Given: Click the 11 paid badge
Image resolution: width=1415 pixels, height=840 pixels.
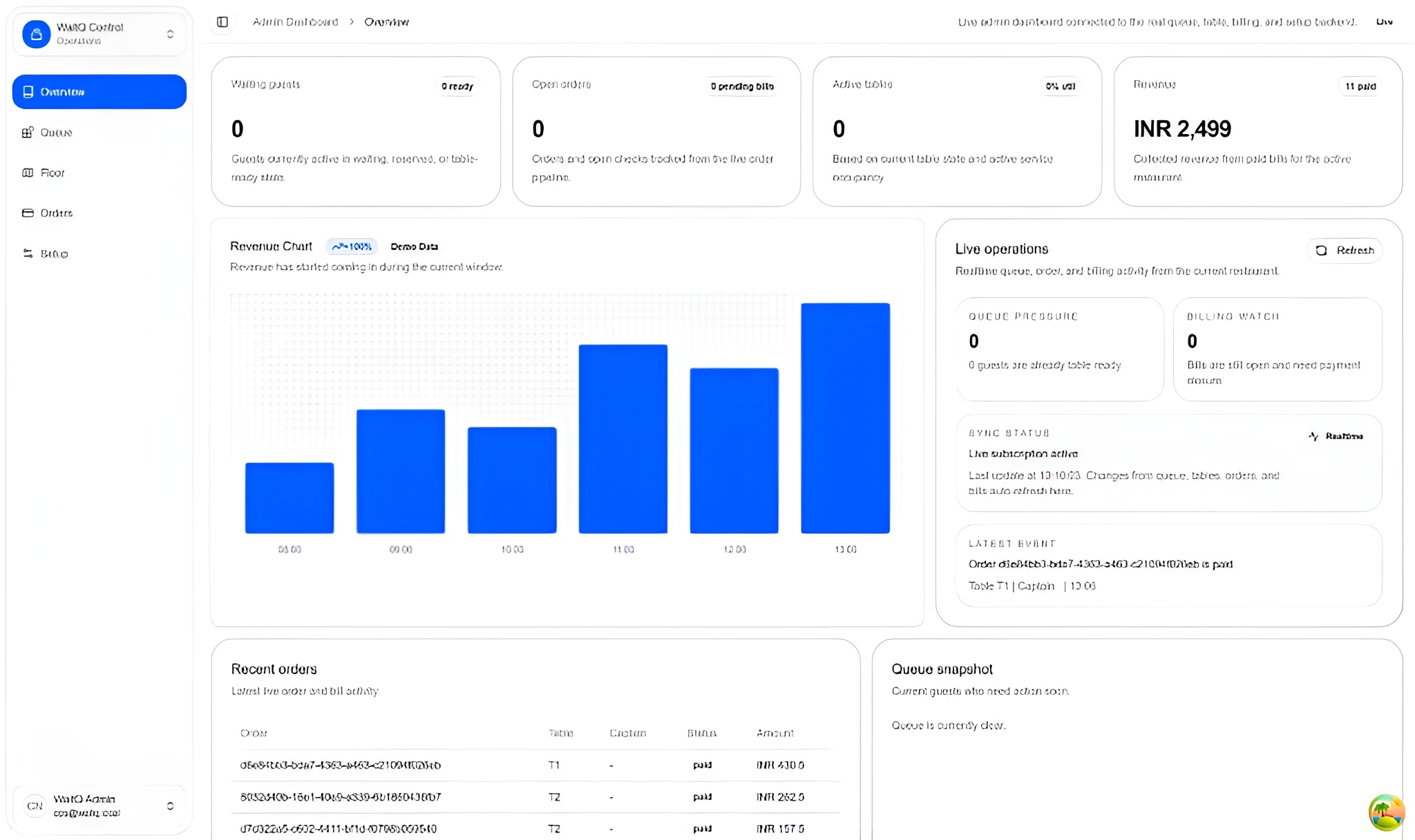Looking at the screenshot, I should [1360, 86].
